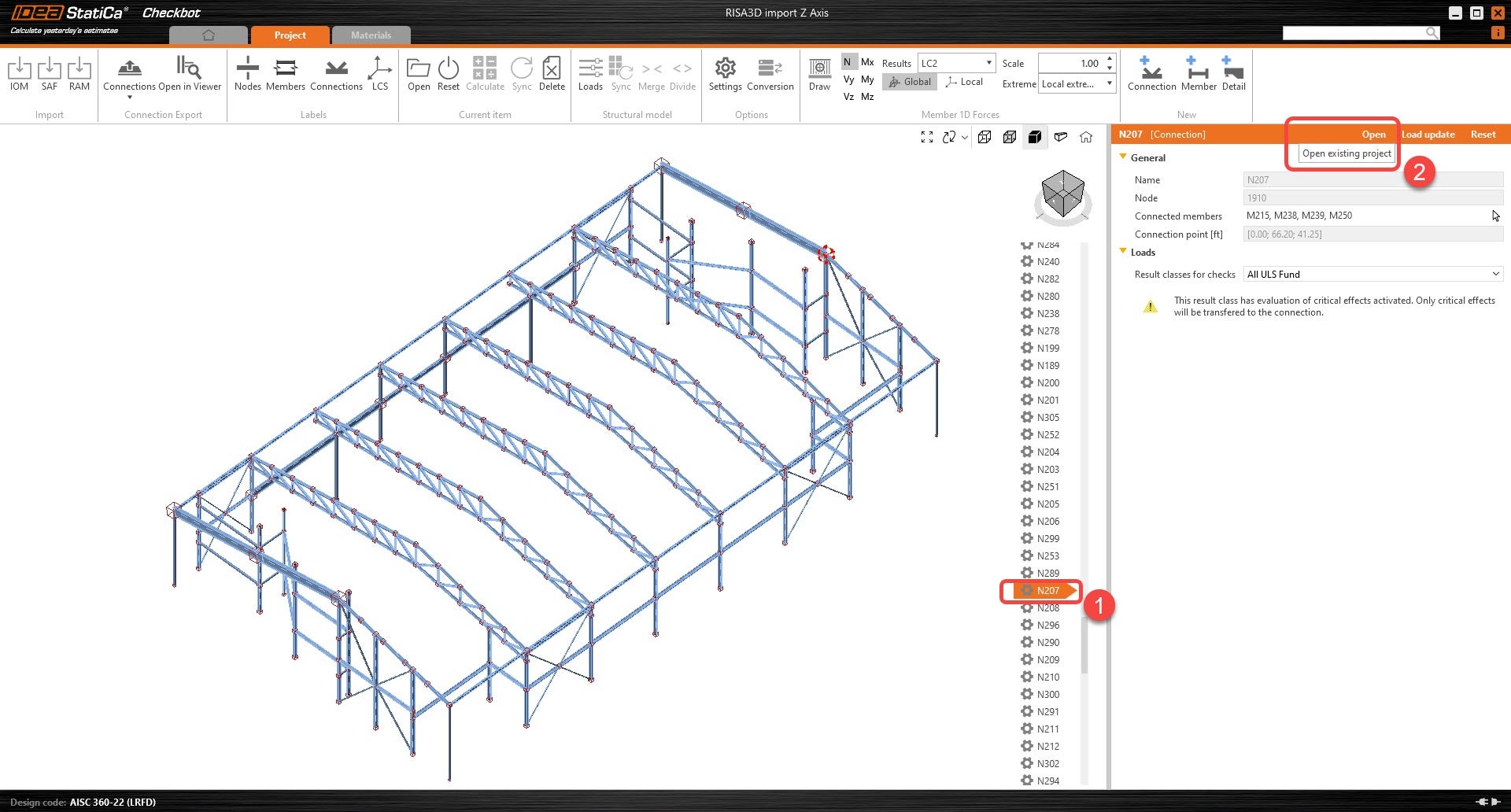
Task: Switch member forces to Local
Action: pyautogui.click(x=964, y=82)
